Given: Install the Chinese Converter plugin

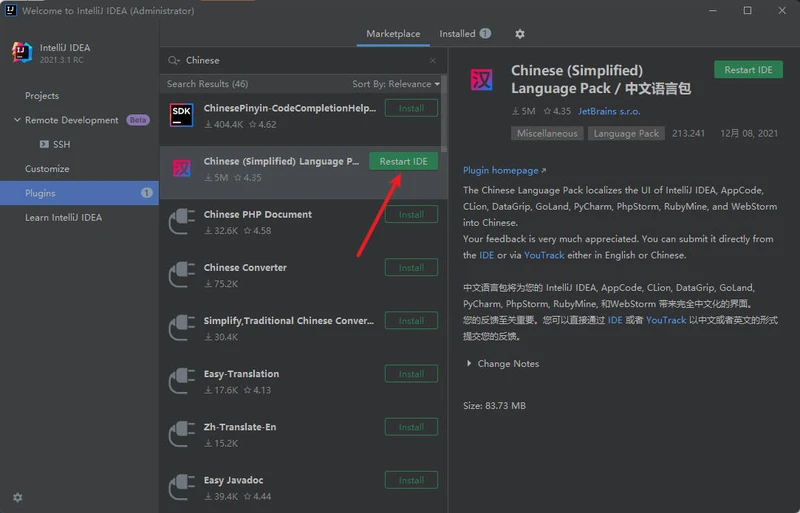Looking at the screenshot, I should tap(411, 268).
